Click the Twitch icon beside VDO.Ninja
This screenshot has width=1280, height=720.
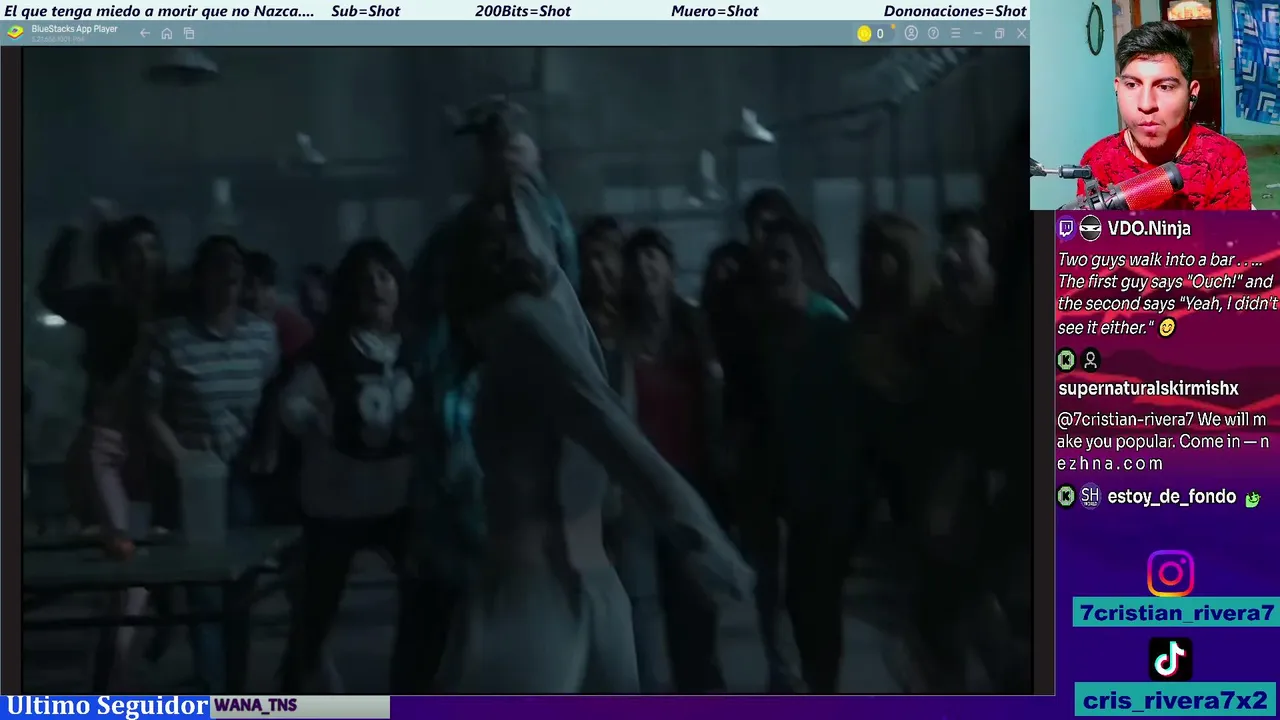(x=1066, y=229)
